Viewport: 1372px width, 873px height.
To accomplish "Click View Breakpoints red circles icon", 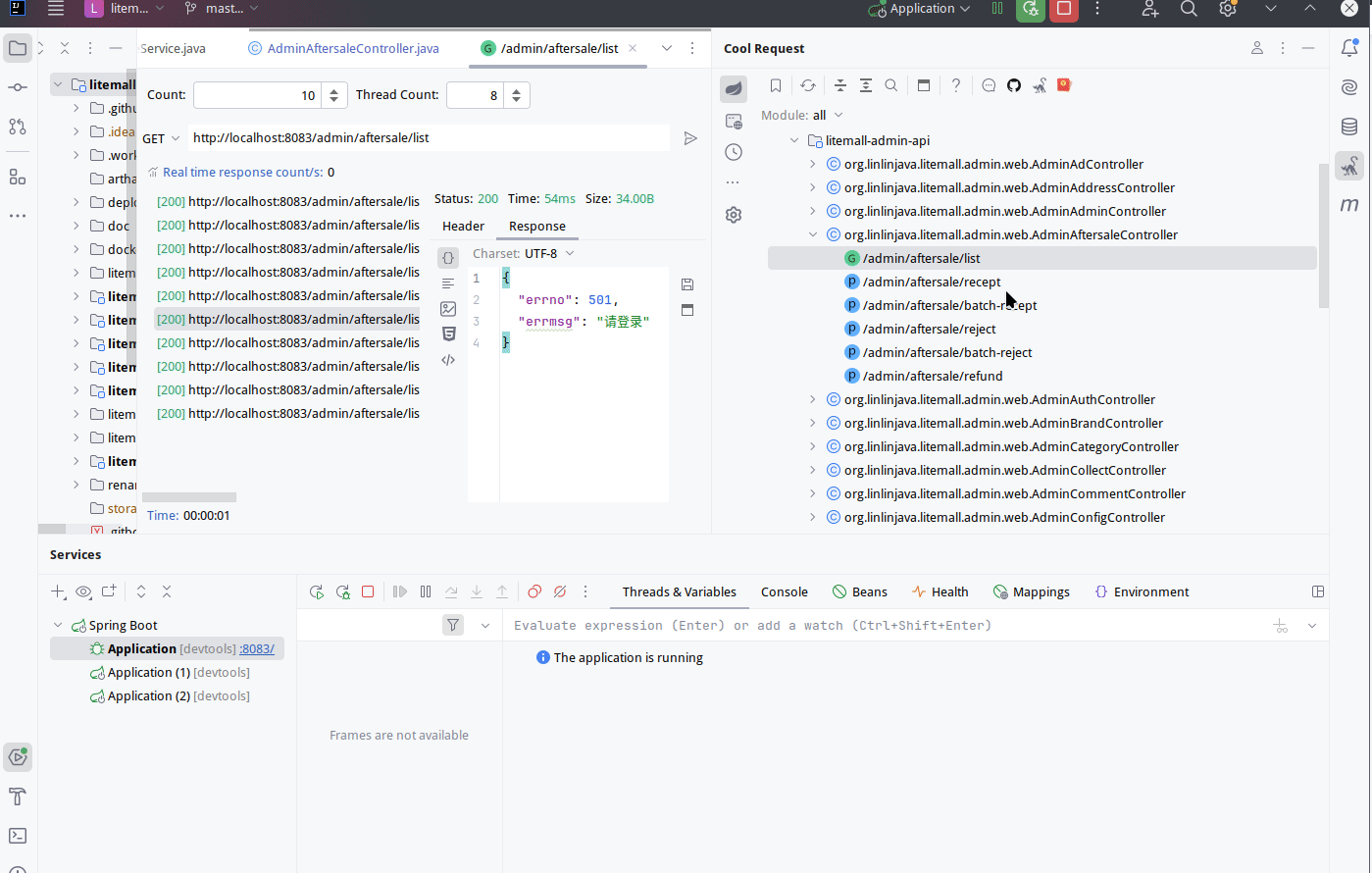I will coord(534,591).
